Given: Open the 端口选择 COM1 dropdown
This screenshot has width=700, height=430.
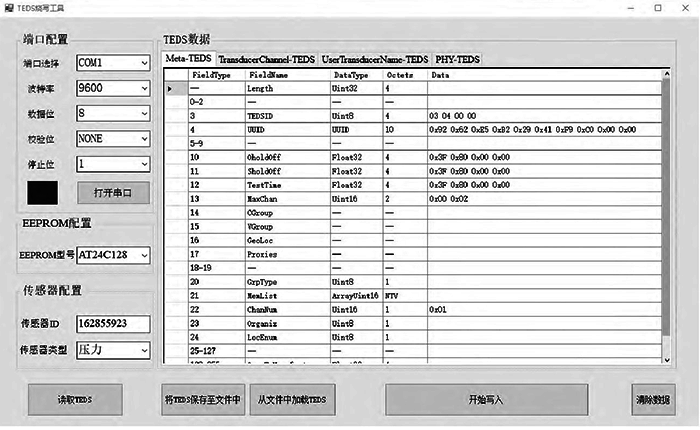Looking at the screenshot, I should (x=112, y=62).
